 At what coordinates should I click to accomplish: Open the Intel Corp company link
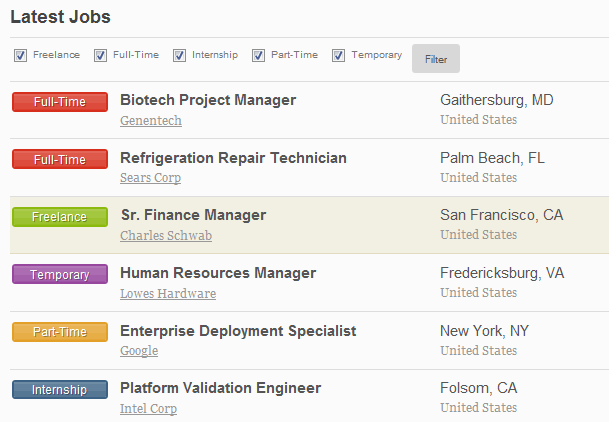148,408
